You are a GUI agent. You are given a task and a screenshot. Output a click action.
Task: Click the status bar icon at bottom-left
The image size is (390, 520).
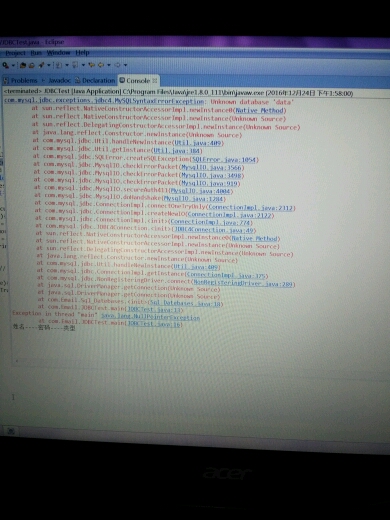coord(11,431)
